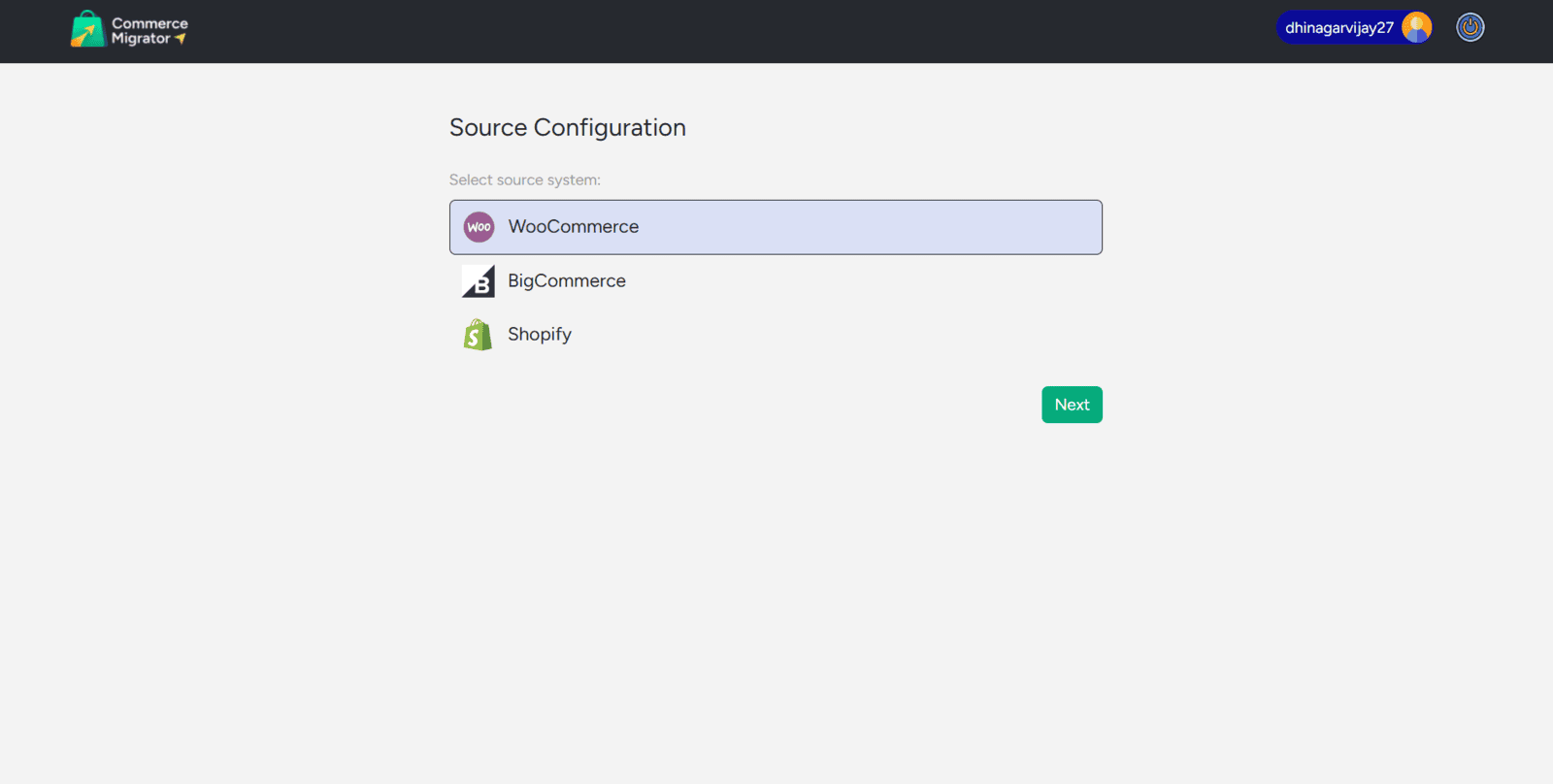Click the word 'Migrator' in the header logo
Screen dimensions: 1553x784
(x=141, y=39)
